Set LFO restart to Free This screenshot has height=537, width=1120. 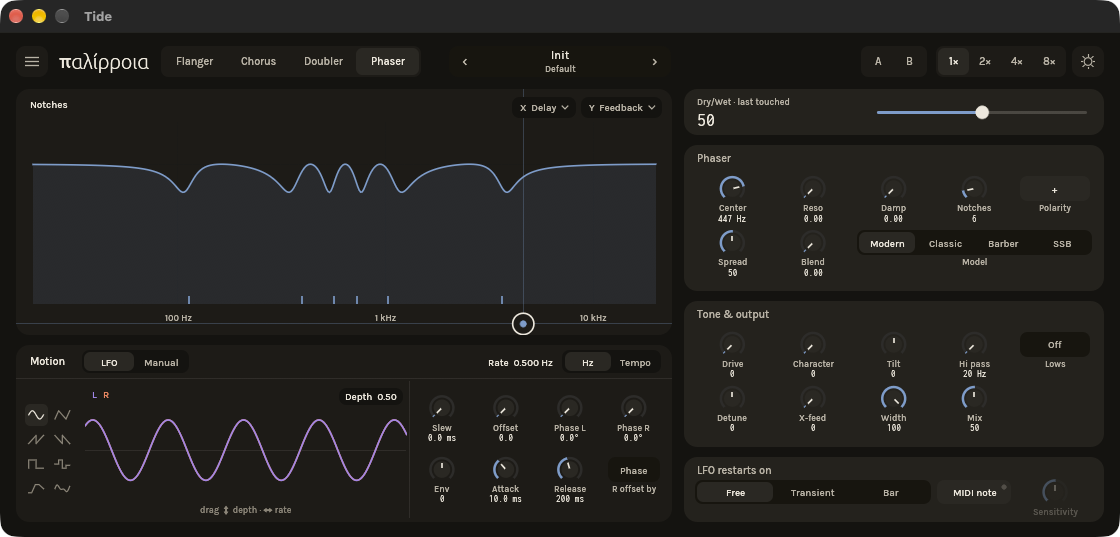[735, 493]
